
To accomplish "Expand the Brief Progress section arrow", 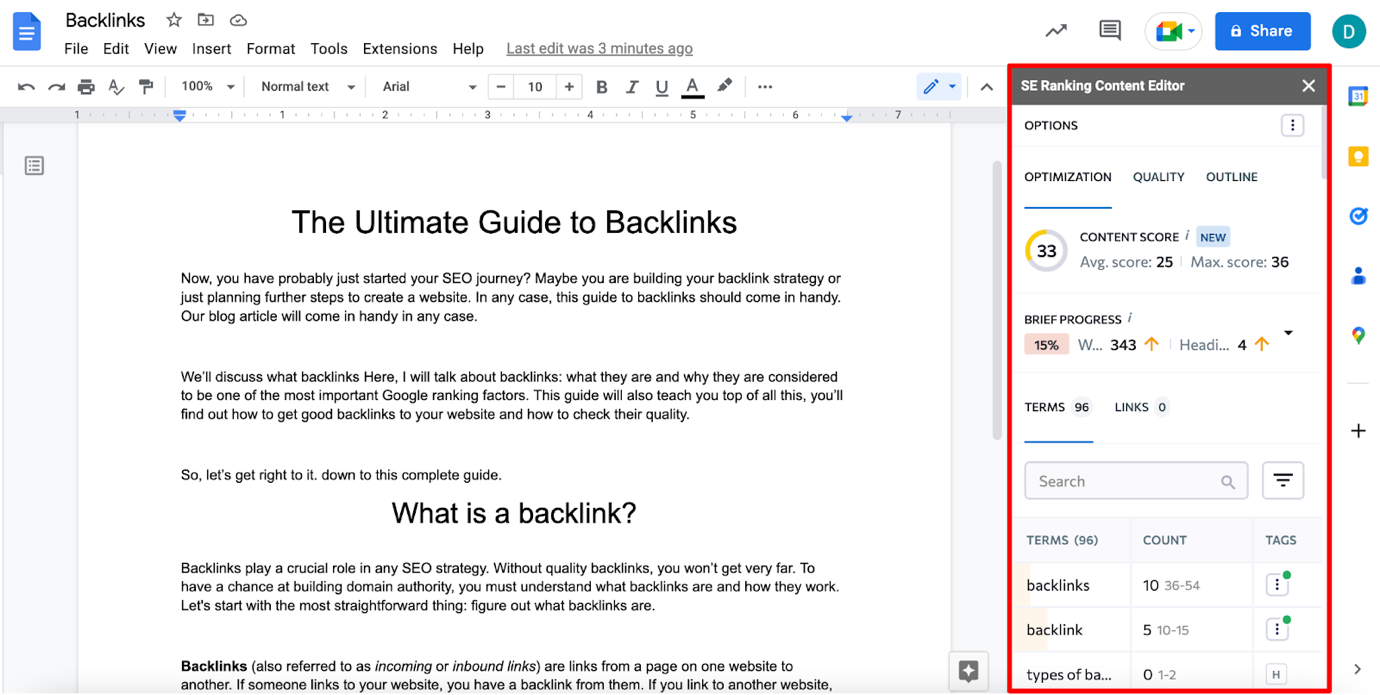I will (x=1288, y=333).
